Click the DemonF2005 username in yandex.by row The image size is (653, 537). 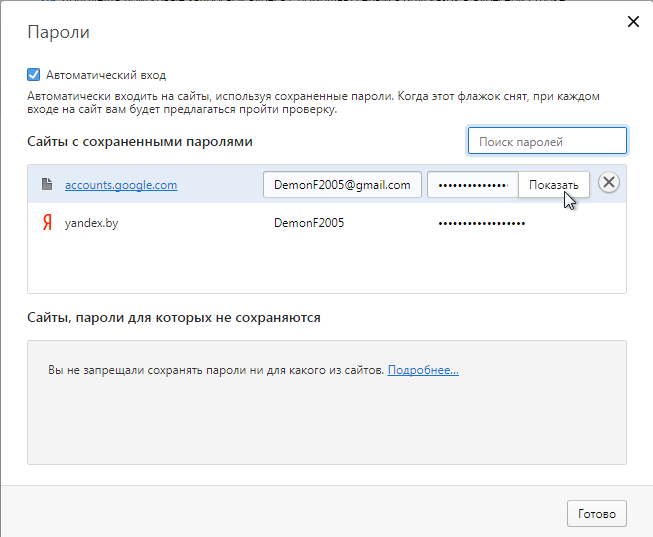click(x=309, y=223)
